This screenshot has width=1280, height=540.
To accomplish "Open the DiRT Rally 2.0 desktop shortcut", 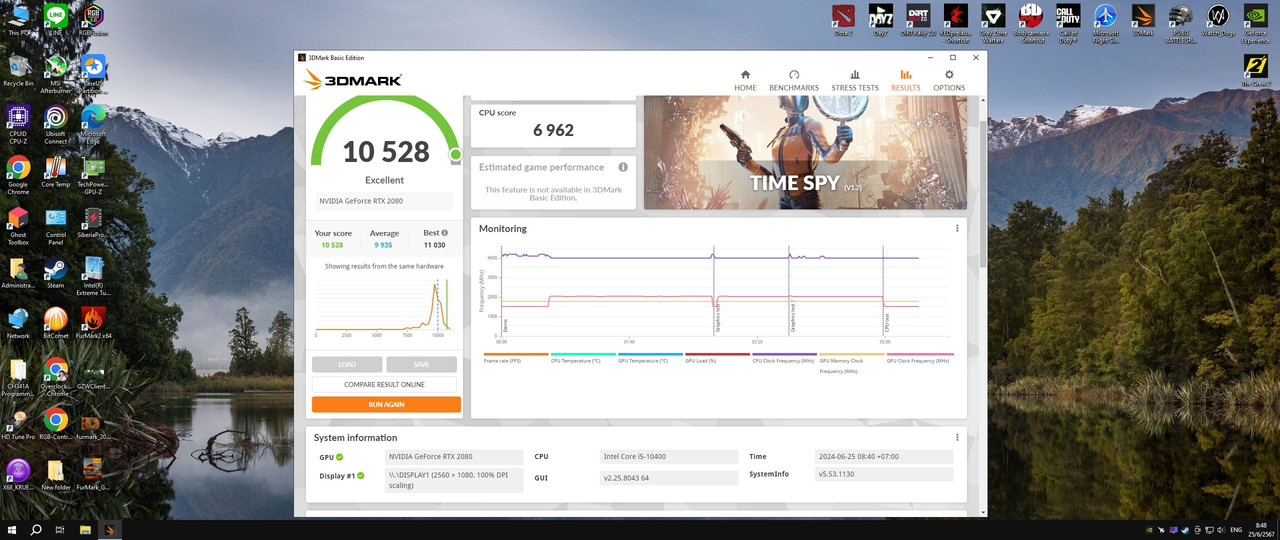I will coord(919,20).
